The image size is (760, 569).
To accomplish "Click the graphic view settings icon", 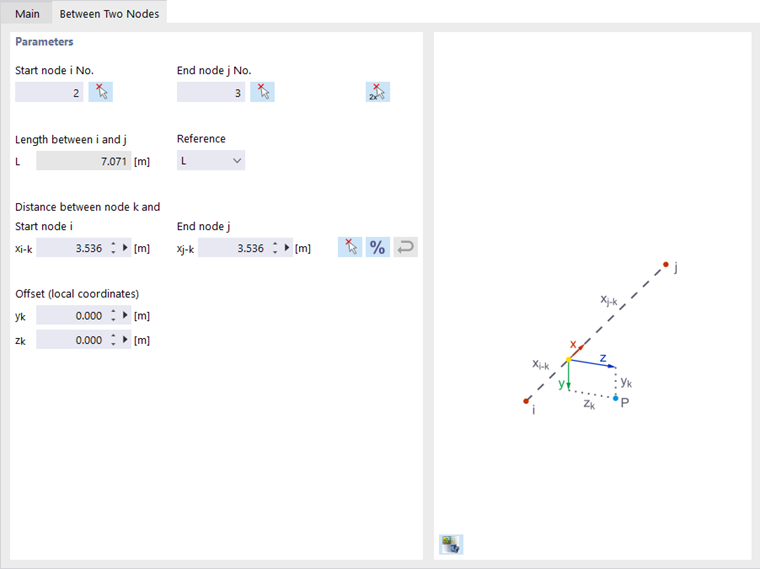I will pos(451,544).
